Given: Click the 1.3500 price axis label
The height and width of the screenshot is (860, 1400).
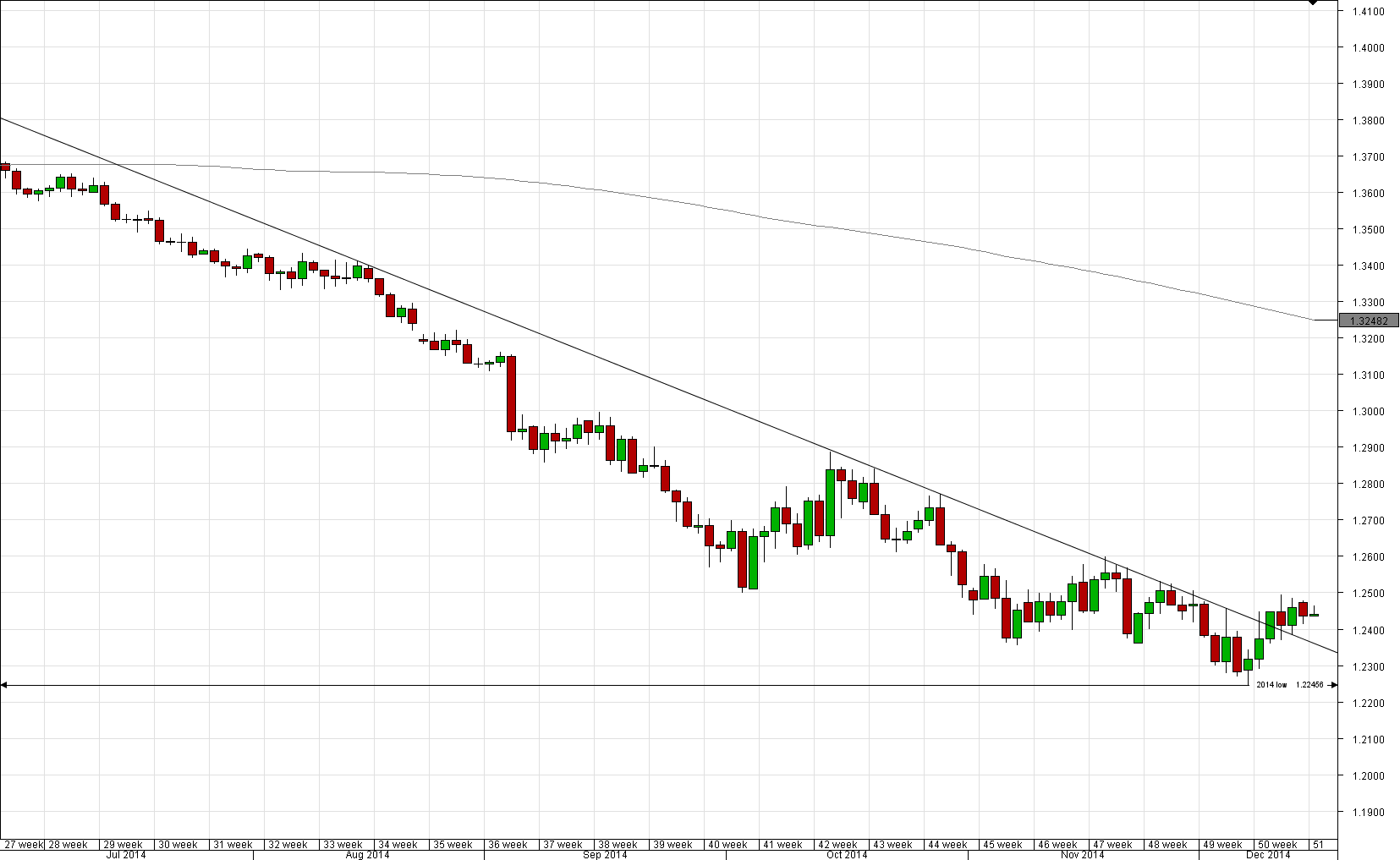Looking at the screenshot, I should (x=1368, y=229).
